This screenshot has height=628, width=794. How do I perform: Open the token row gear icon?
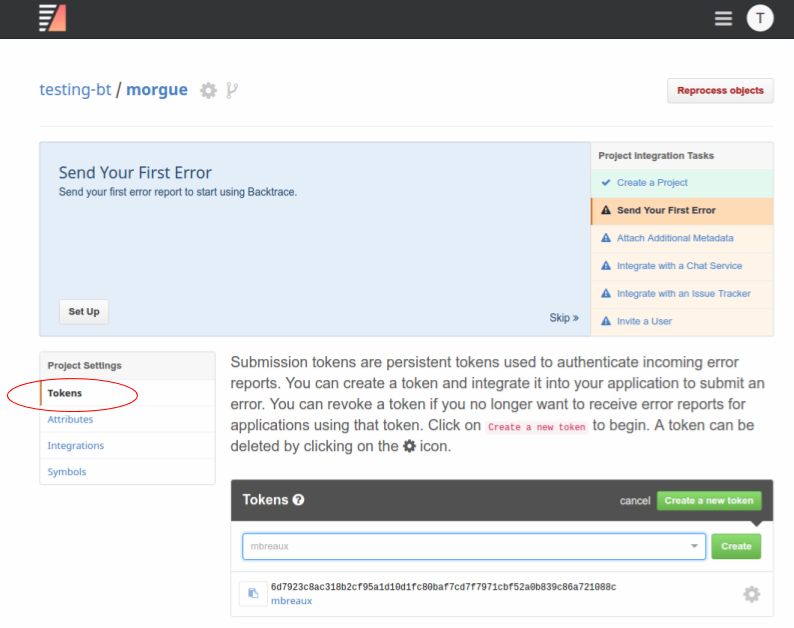(751, 594)
